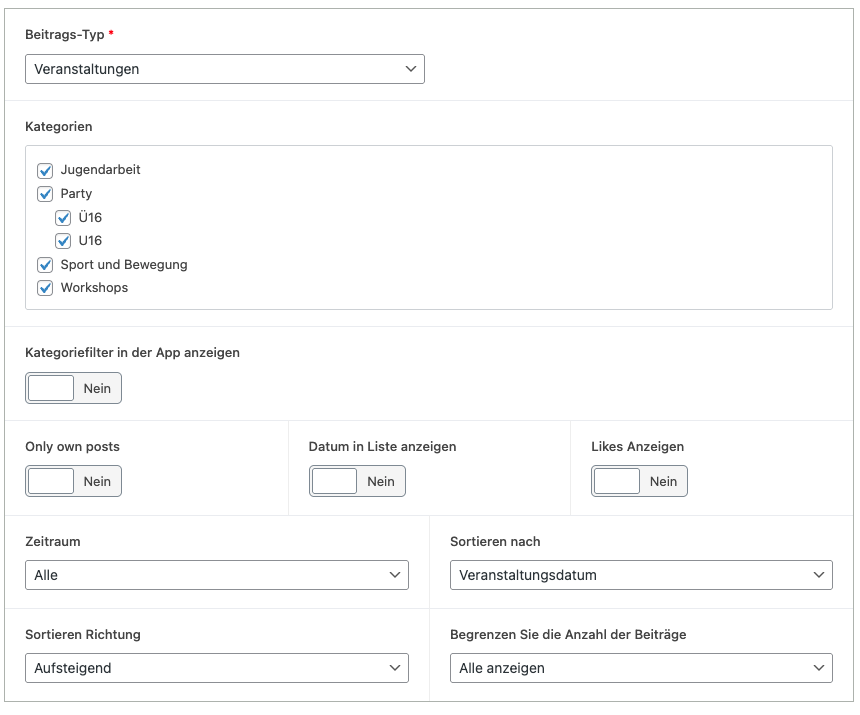The width and height of the screenshot is (860, 715).
Task: Click the chevron arrow on Aufsteigend select
Action: [395, 668]
